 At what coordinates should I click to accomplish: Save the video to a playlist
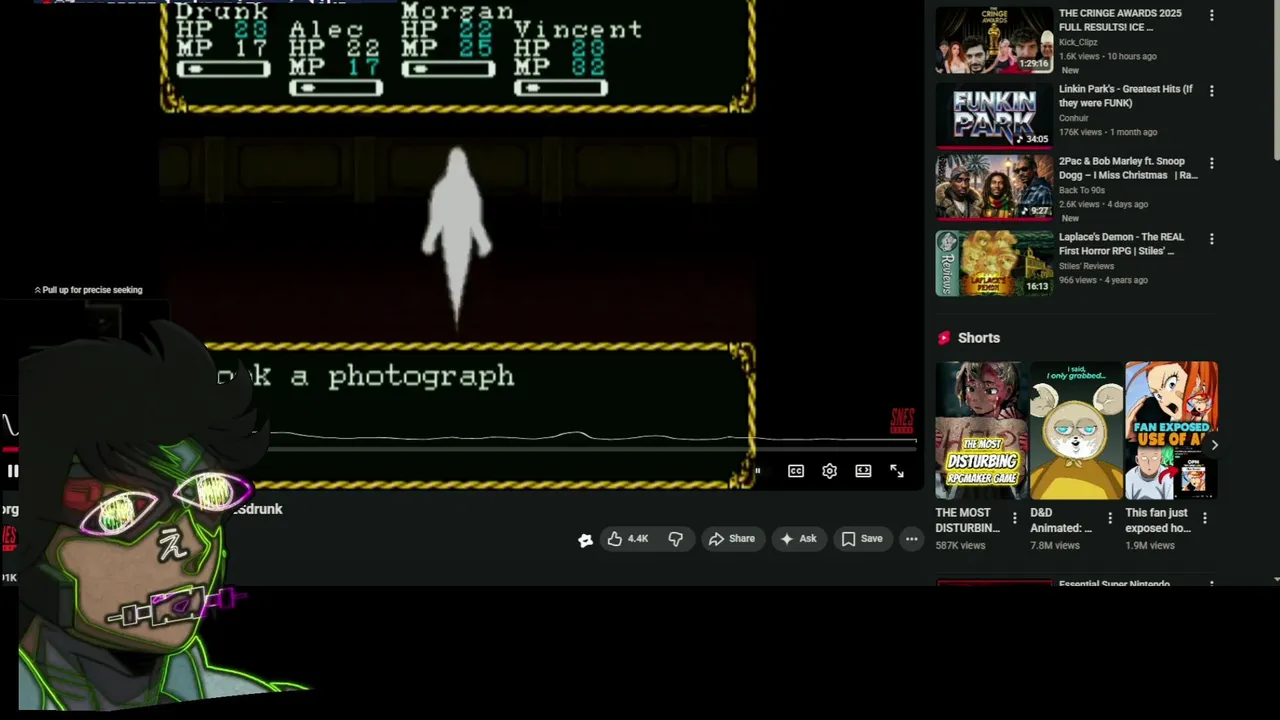[862, 539]
